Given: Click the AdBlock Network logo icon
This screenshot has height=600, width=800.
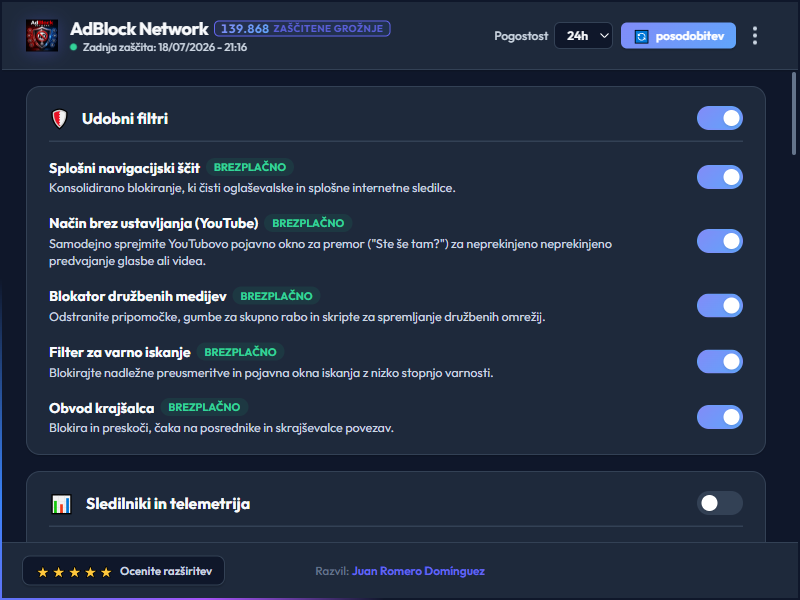Looking at the screenshot, I should 42,36.
